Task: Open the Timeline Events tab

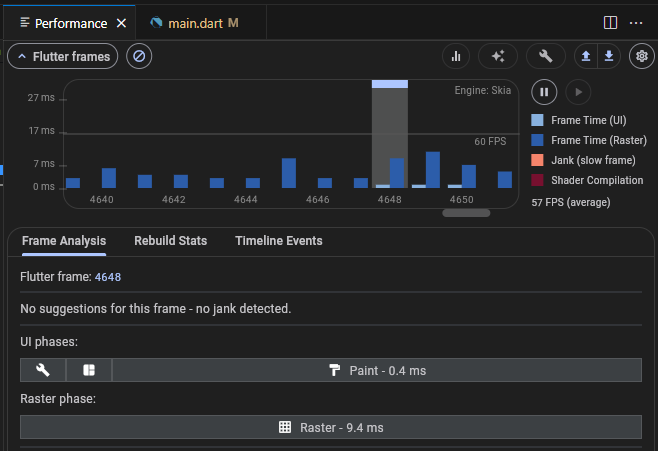Action: pyautogui.click(x=279, y=241)
